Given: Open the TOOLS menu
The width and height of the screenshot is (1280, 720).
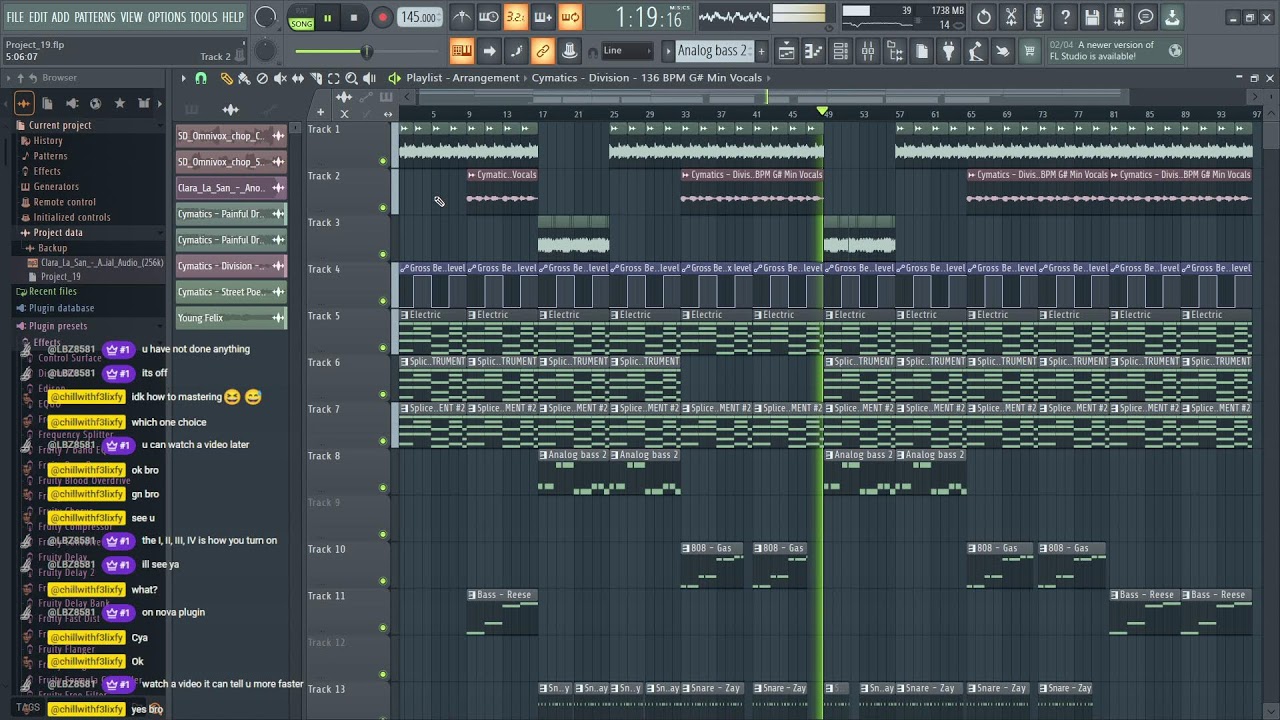Looking at the screenshot, I should [204, 17].
